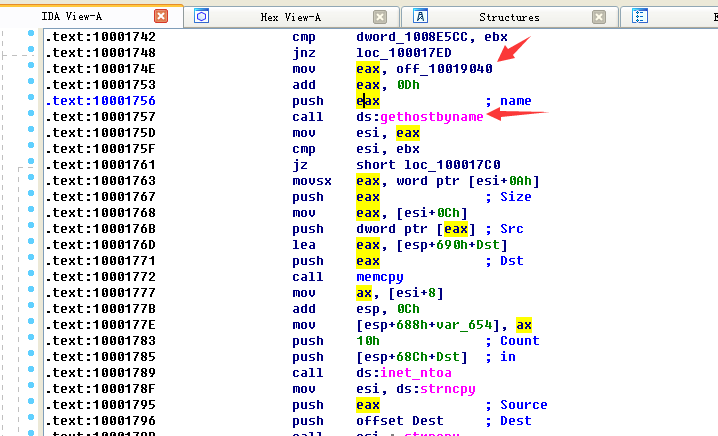
Task: Close the IDA View-A tab
Action: [161, 16]
